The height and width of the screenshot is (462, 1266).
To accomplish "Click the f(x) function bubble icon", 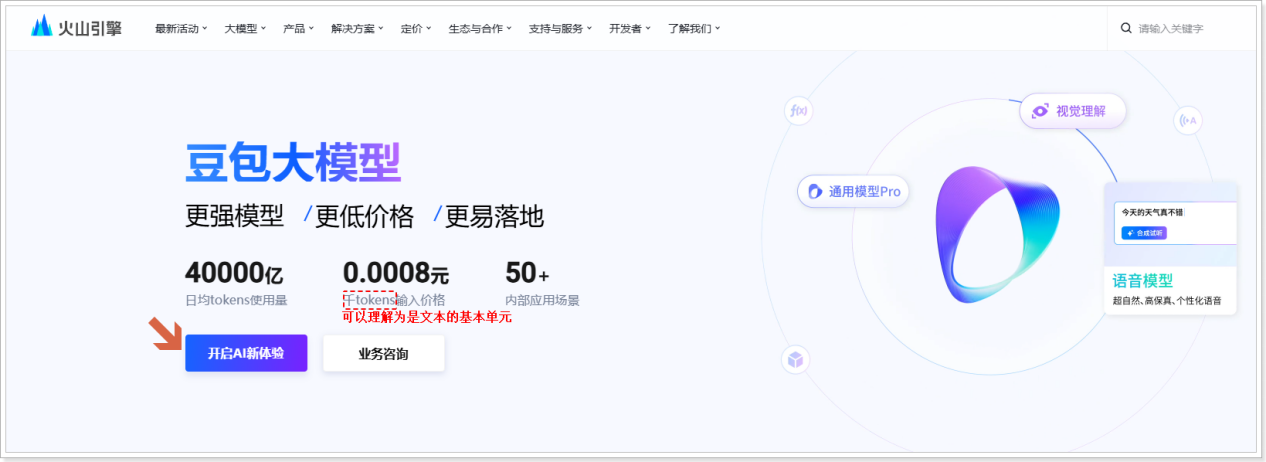I will coord(799,111).
